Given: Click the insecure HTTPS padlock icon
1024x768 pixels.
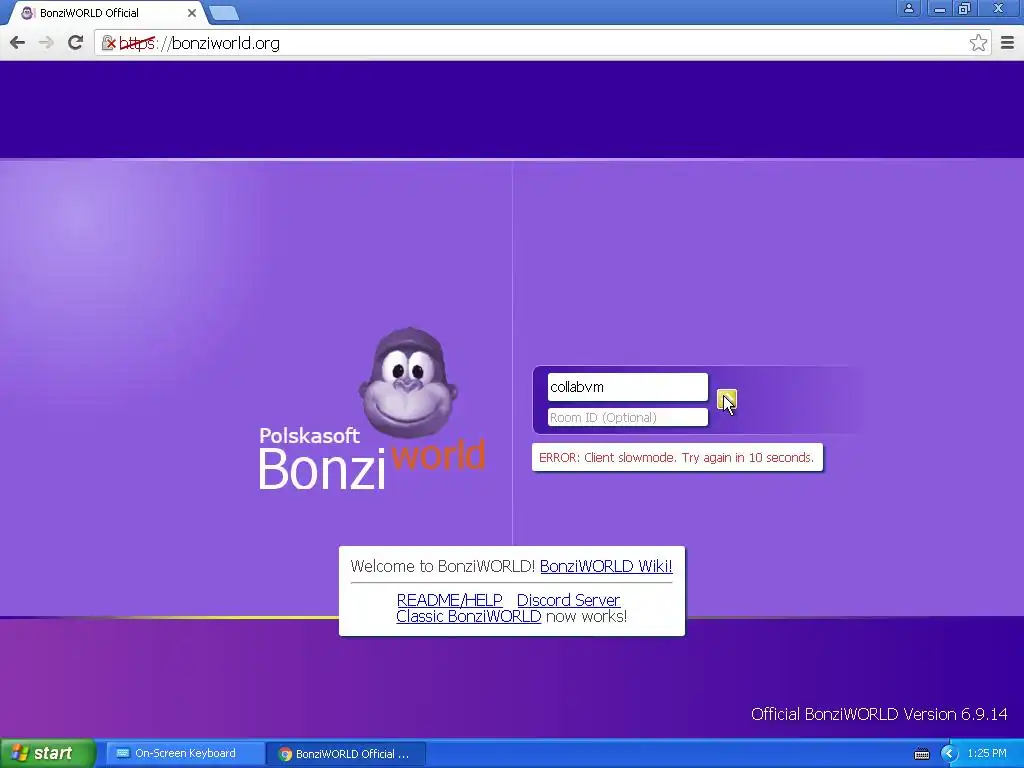Looking at the screenshot, I should 108,43.
